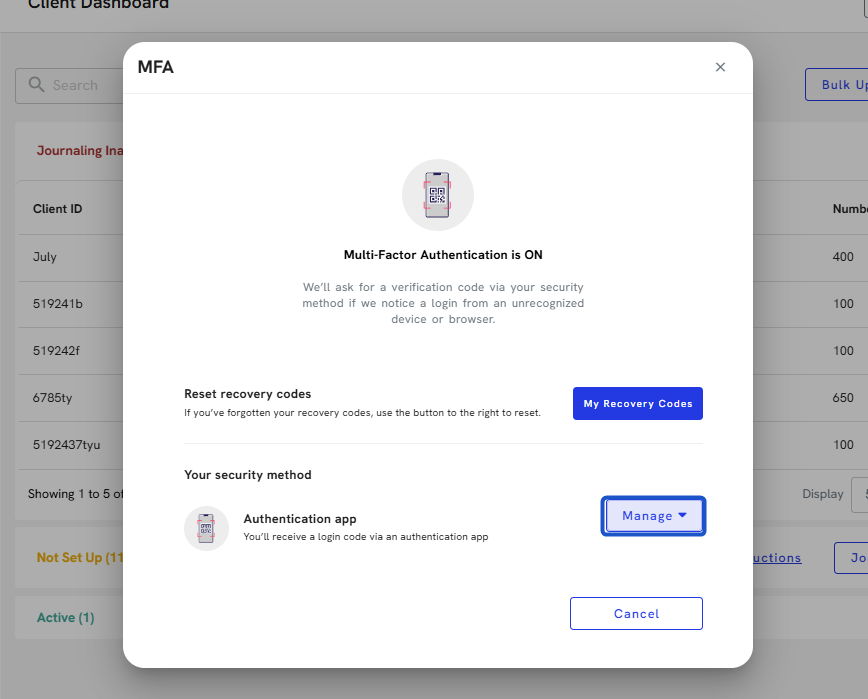Select client 6785ty
Viewport: 868px width, 699px height.
tap(52, 398)
